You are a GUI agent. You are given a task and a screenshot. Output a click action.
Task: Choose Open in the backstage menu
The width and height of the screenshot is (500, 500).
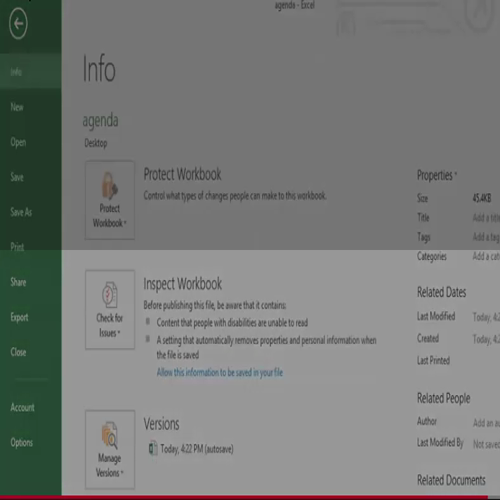pyautogui.click(x=31, y=142)
